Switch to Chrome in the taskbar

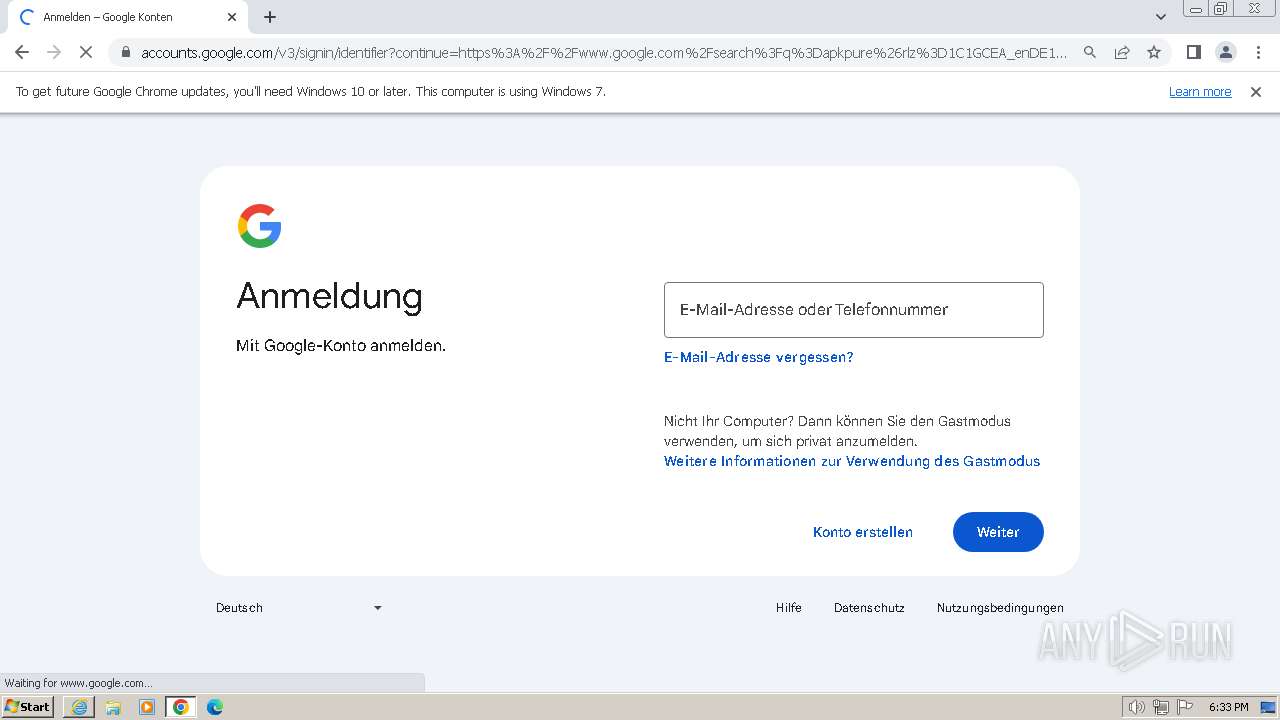[181, 707]
